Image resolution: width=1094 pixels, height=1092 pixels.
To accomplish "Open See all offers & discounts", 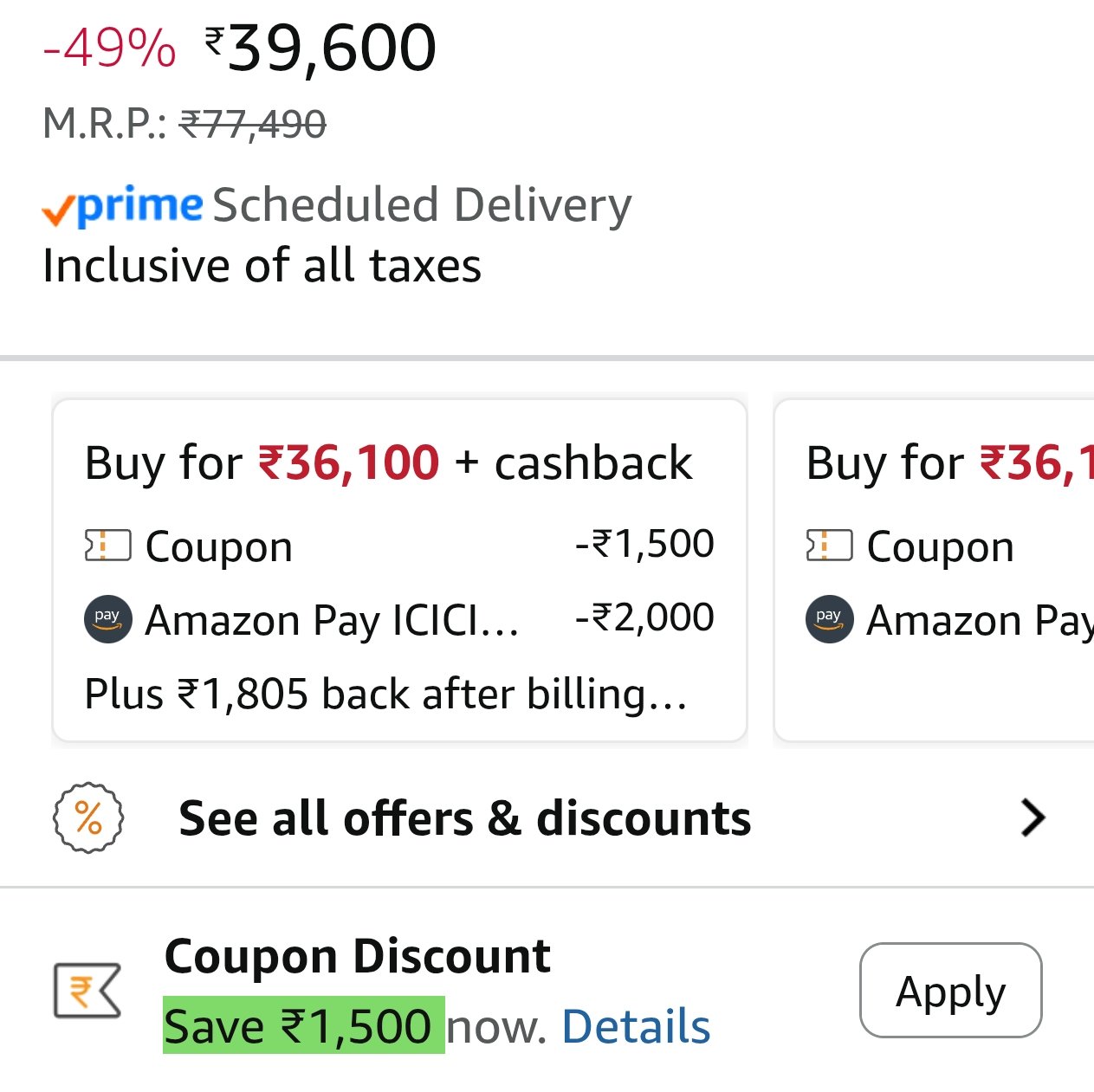I will point(464,818).
